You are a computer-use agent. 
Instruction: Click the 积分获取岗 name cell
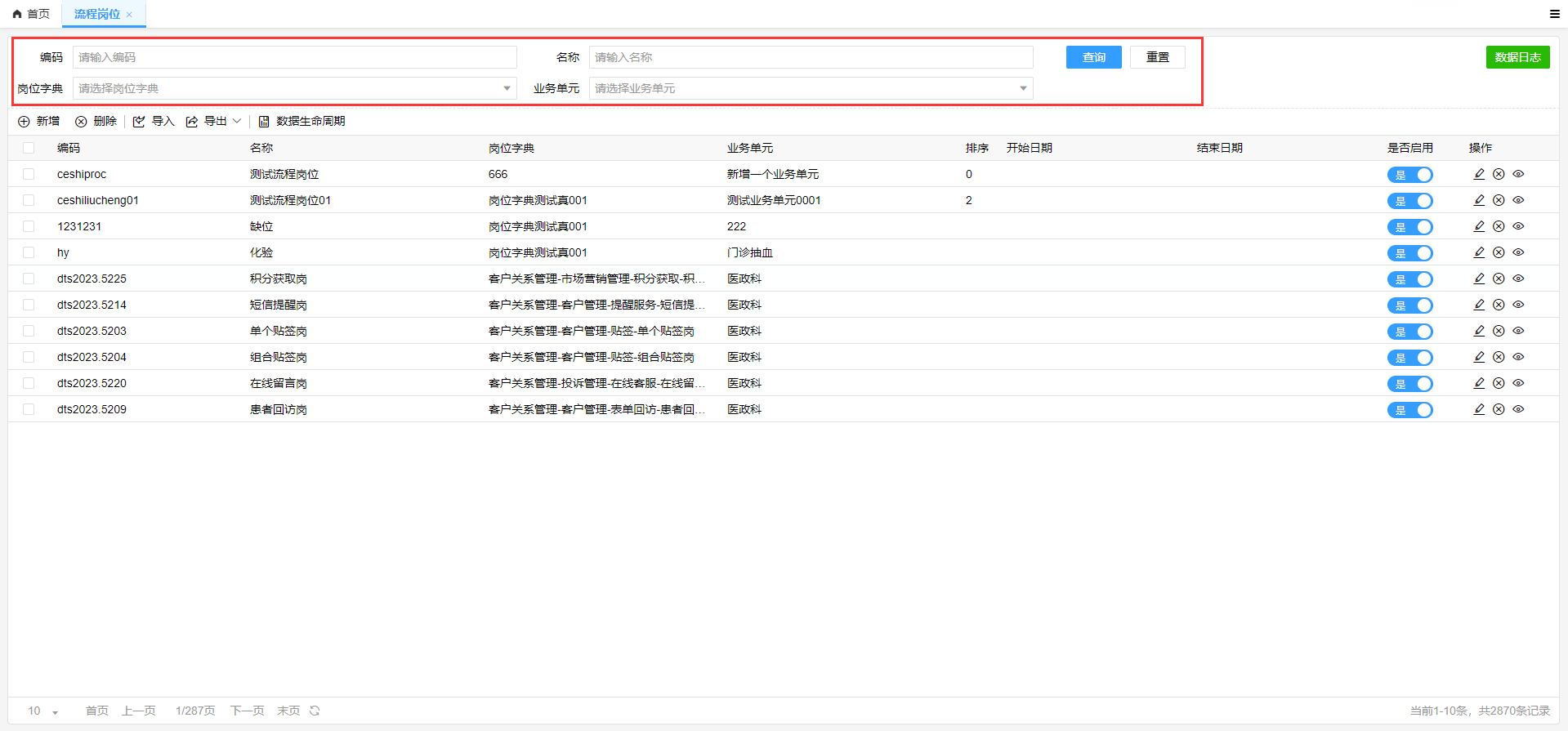[x=279, y=279]
